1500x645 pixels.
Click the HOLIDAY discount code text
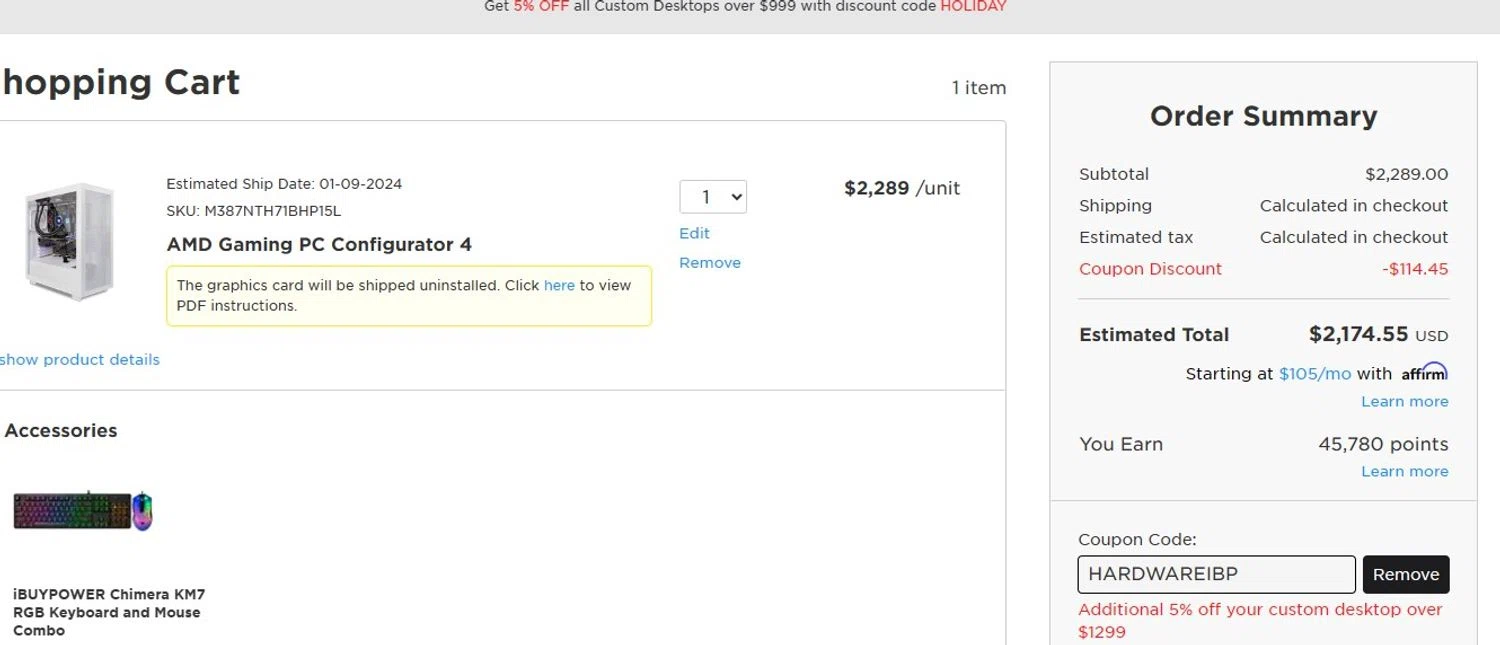(x=973, y=7)
